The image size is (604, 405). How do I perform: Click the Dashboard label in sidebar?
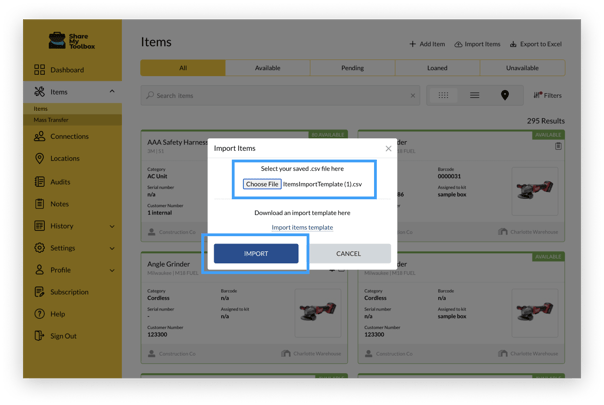click(x=67, y=70)
